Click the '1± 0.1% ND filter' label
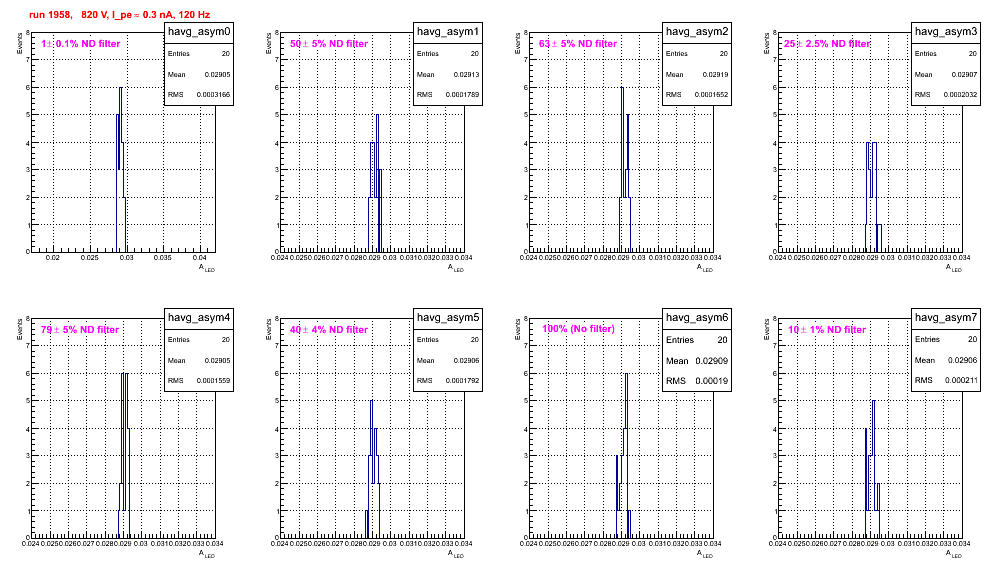The width and height of the screenshot is (996, 572). tap(81, 44)
